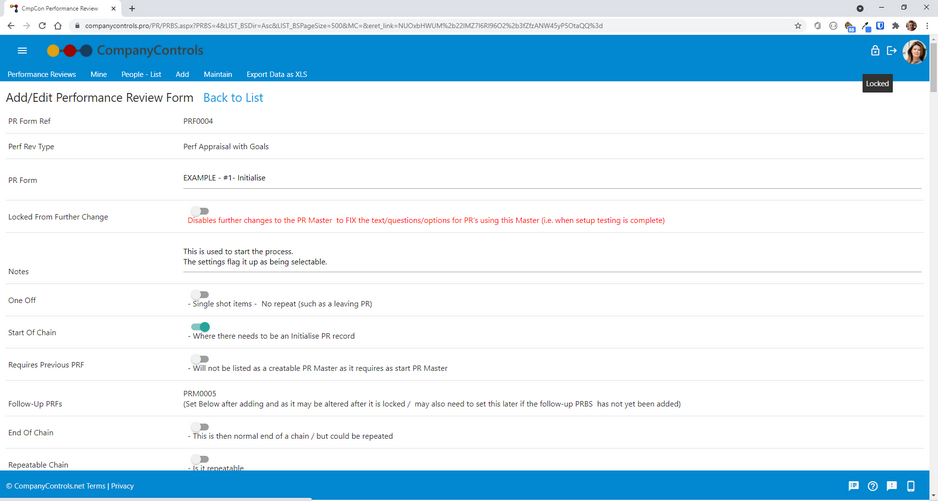Toggle the End Of Chain switch
938x501 pixels.
[200, 427]
